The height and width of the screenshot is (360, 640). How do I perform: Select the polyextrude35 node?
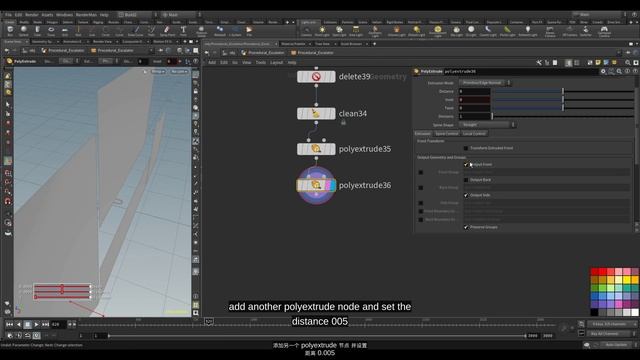tap(316, 149)
